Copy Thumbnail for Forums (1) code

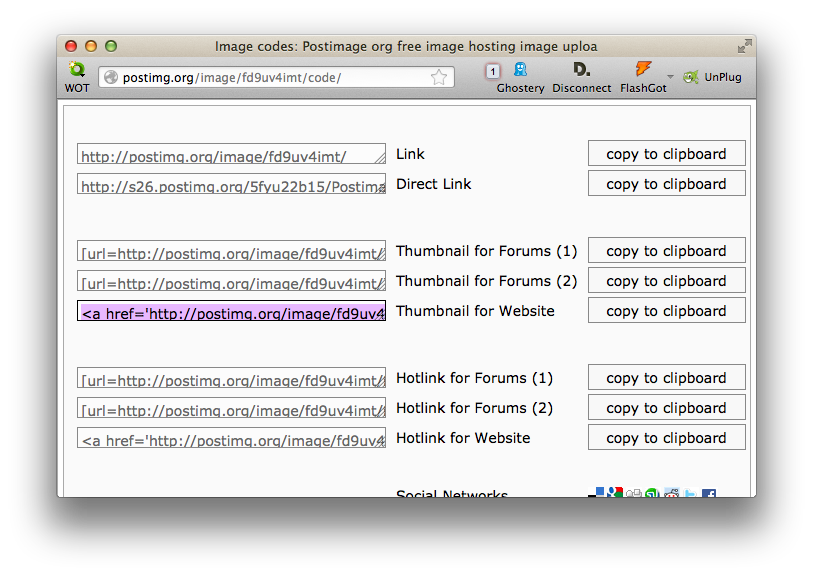click(x=667, y=250)
